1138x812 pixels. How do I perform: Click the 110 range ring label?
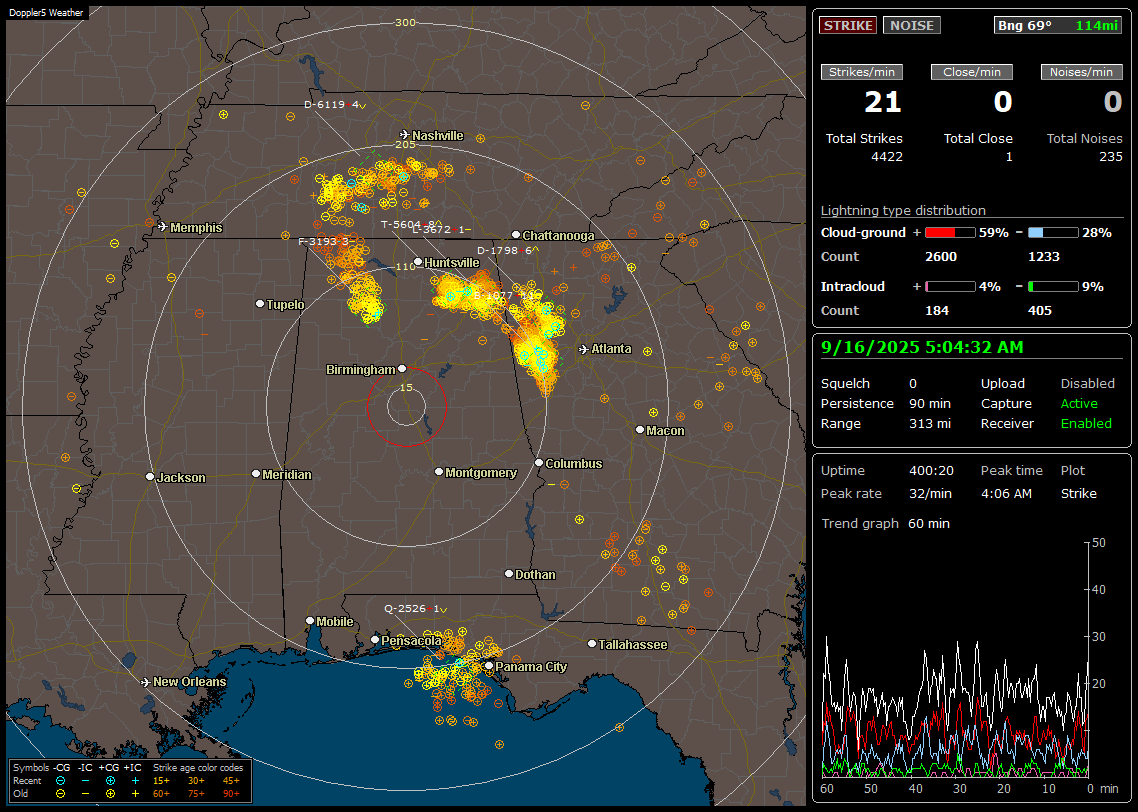point(405,266)
